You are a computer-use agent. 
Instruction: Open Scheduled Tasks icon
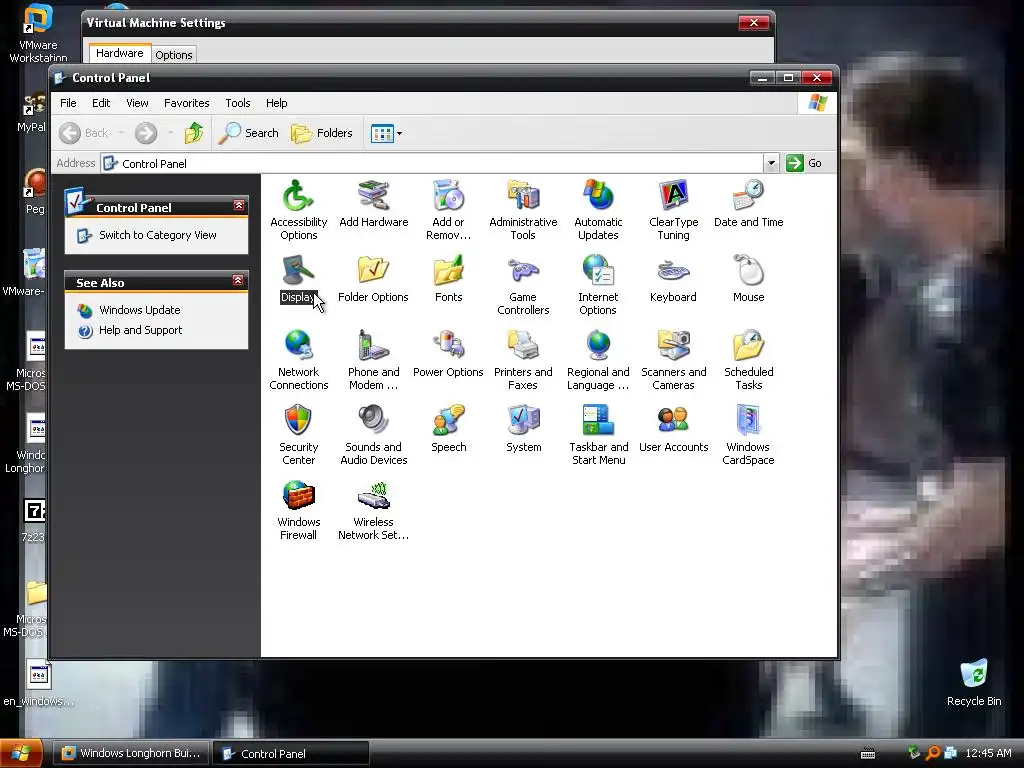click(x=748, y=360)
